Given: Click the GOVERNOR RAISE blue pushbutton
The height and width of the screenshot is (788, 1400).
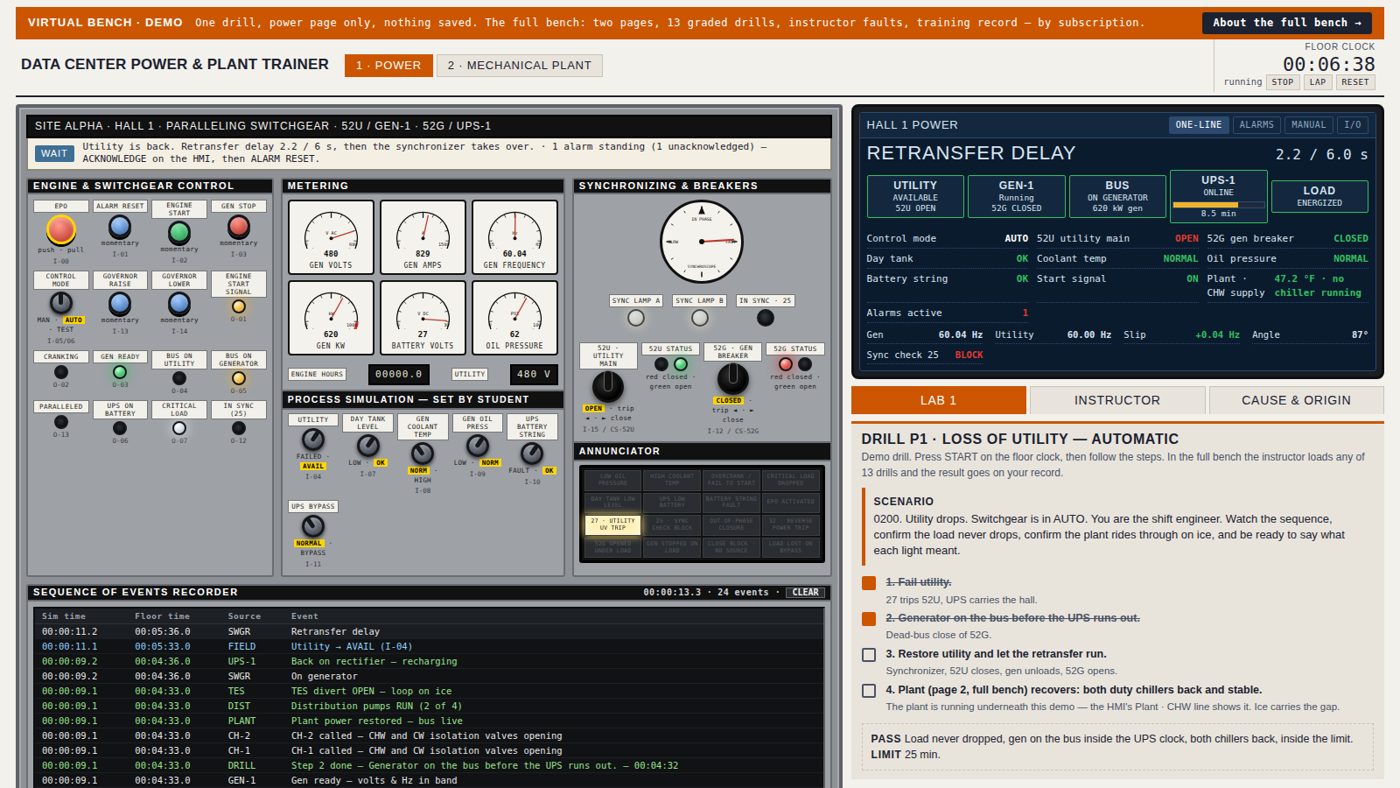Looking at the screenshot, I should [x=120, y=304].
